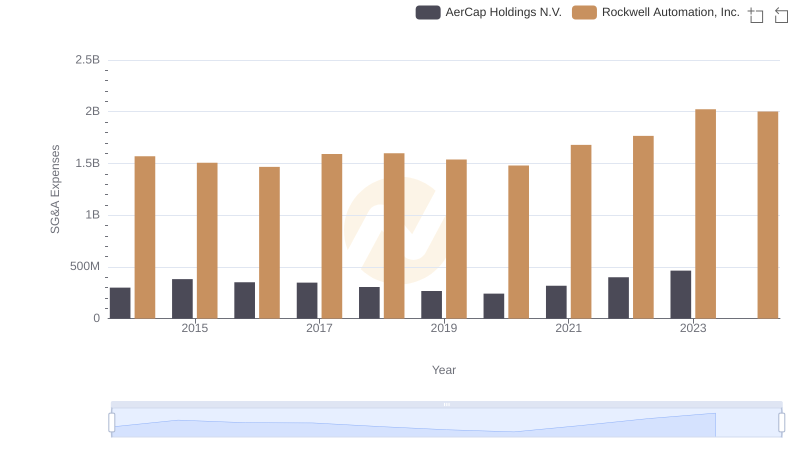Click the data zoom preview area
Viewport: 800px width, 461px height.
pos(446,422)
